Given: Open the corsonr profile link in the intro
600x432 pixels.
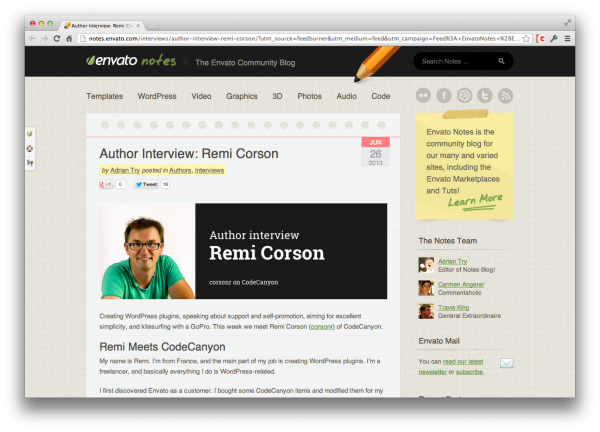Looking at the screenshot, I should point(321,327).
